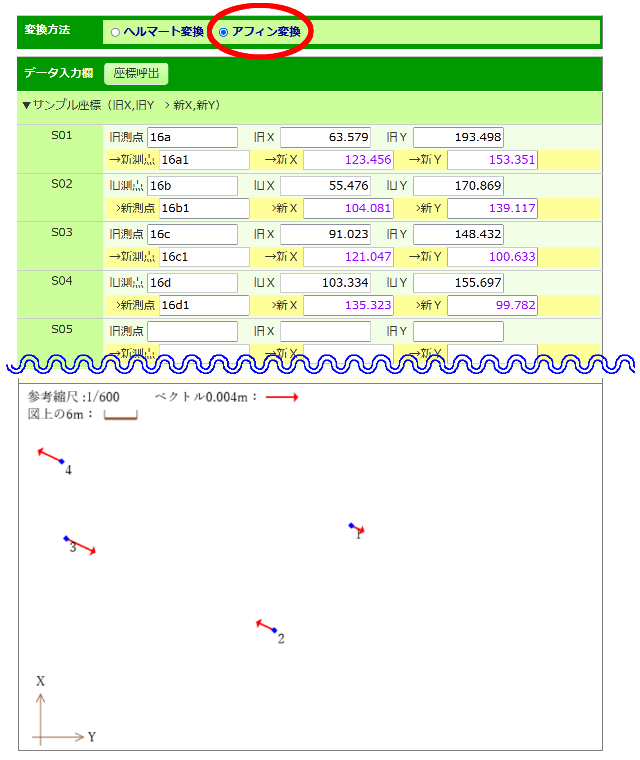This screenshot has height=760, width=640.
Task: Click the S04 新測点 field containing 16d1
Action: (x=204, y=305)
